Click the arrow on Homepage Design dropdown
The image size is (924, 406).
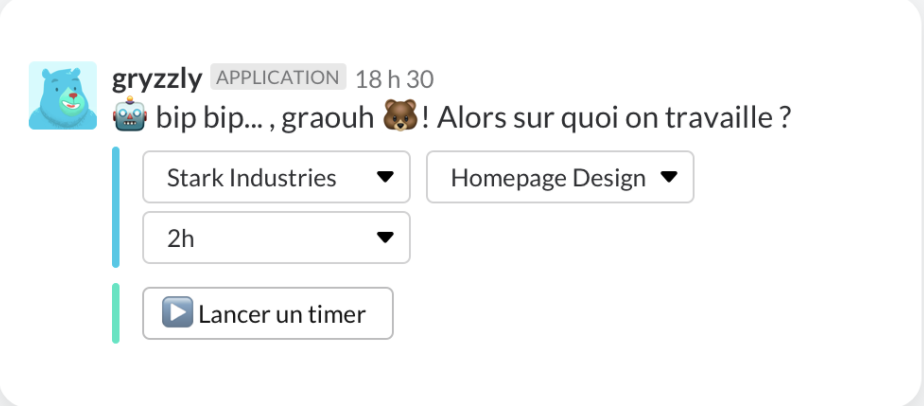pos(669,178)
